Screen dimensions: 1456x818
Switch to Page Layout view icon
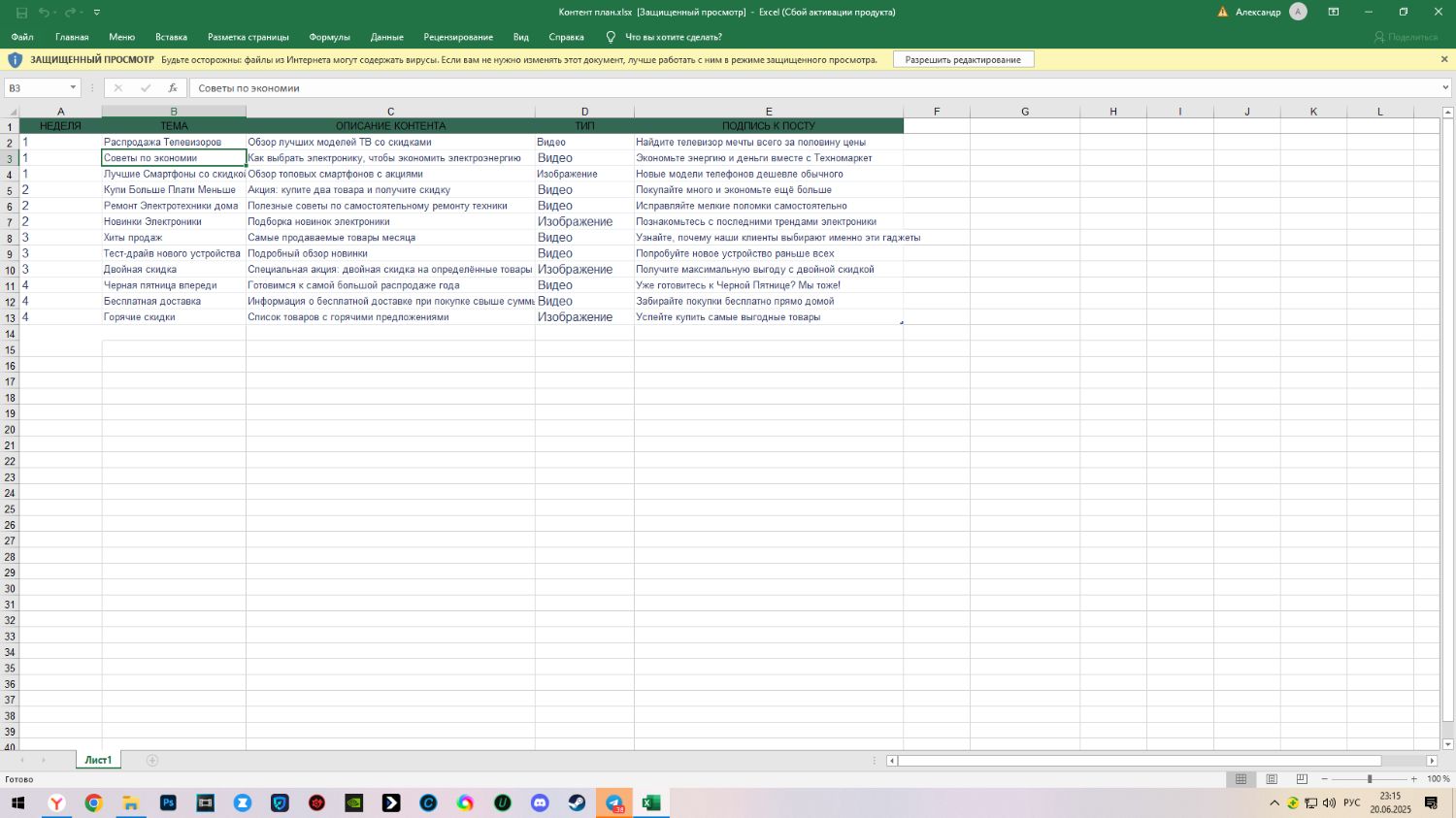(1272, 779)
